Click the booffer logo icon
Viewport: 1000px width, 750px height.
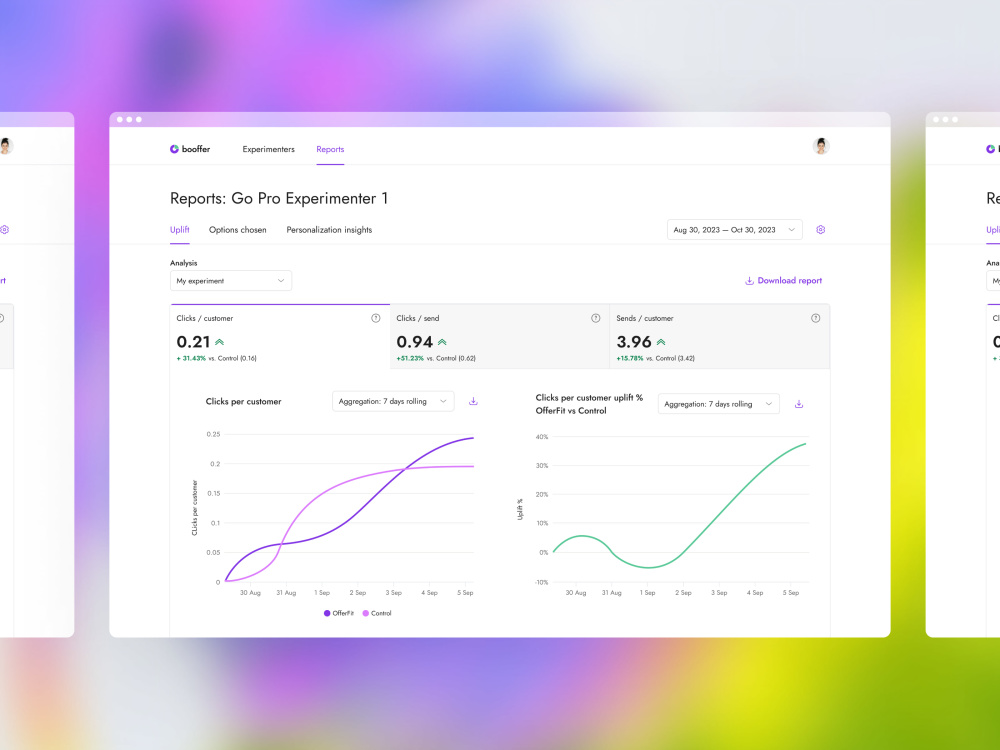(174, 149)
